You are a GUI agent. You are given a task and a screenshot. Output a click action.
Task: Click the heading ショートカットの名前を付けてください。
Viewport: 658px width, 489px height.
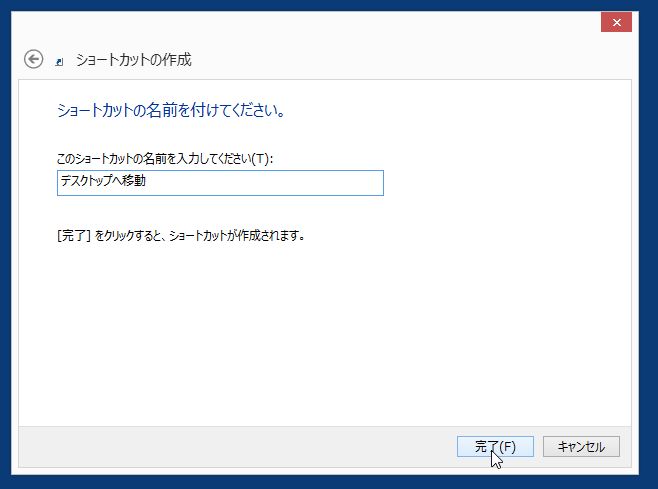coord(171,110)
